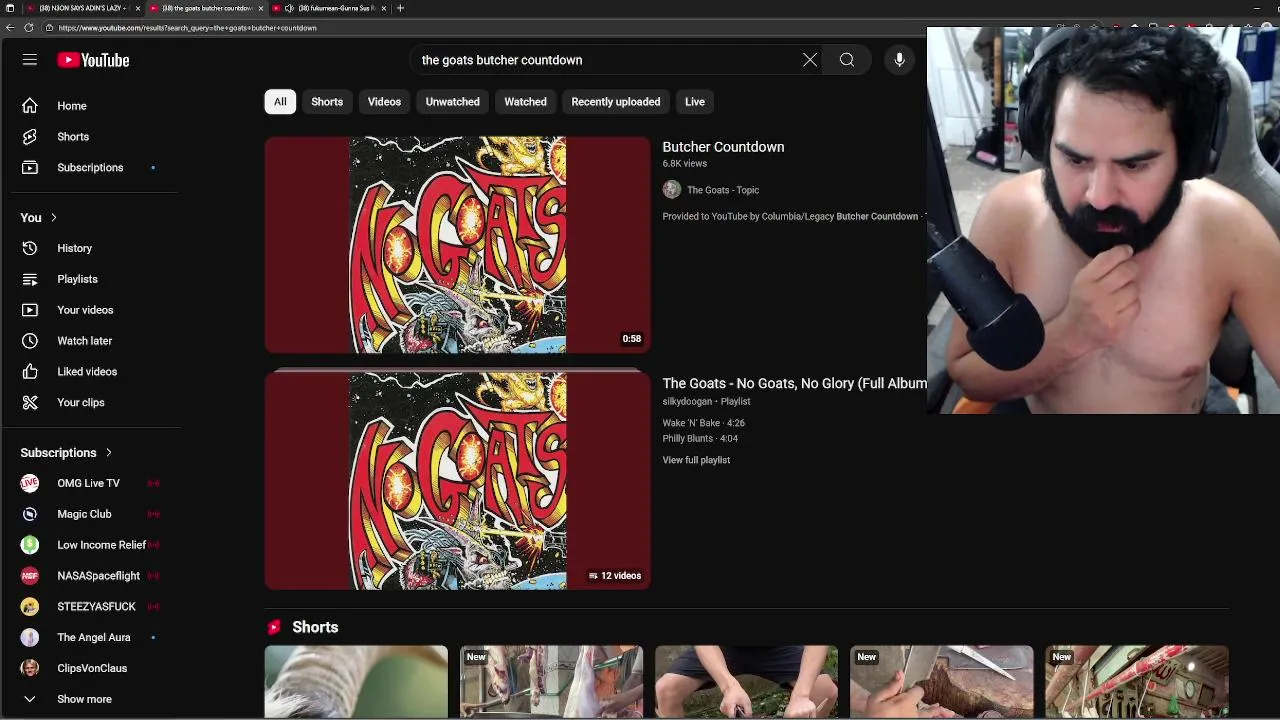Select the Shorts filter chip
This screenshot has height=720, width=1280.
[x=327, y=102]
